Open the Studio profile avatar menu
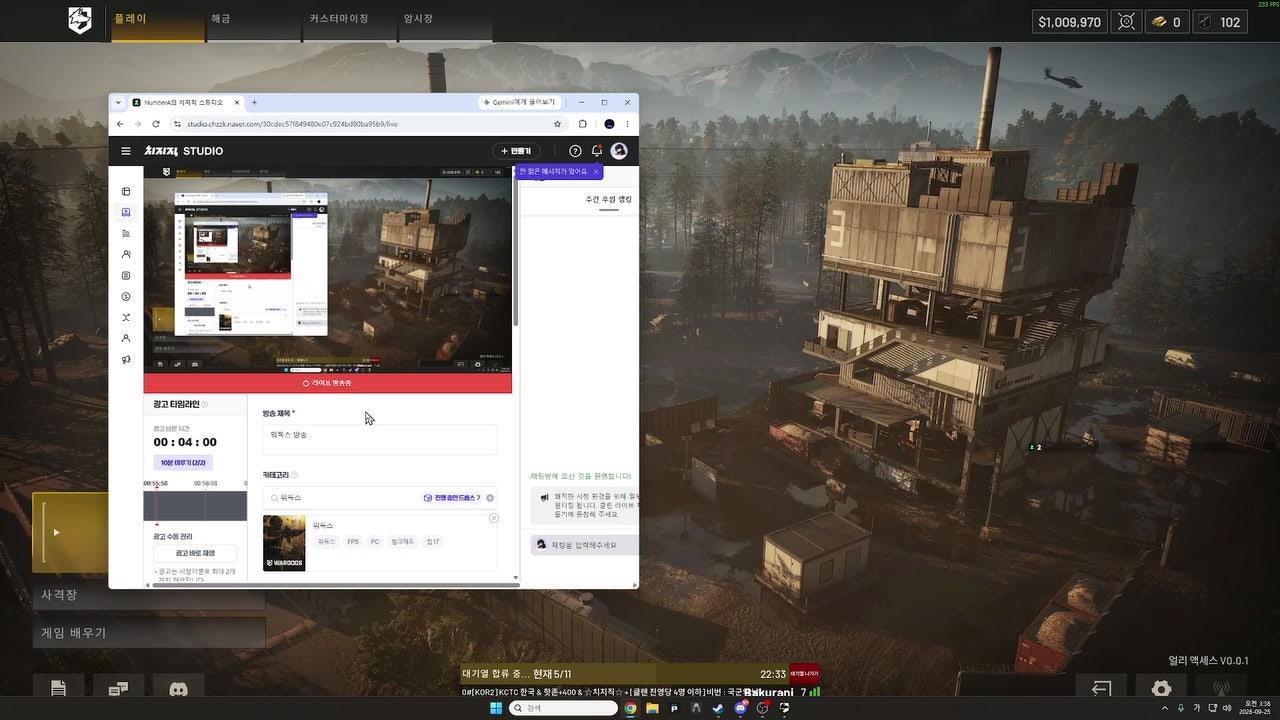1280x720 pixels. point(619,151)
